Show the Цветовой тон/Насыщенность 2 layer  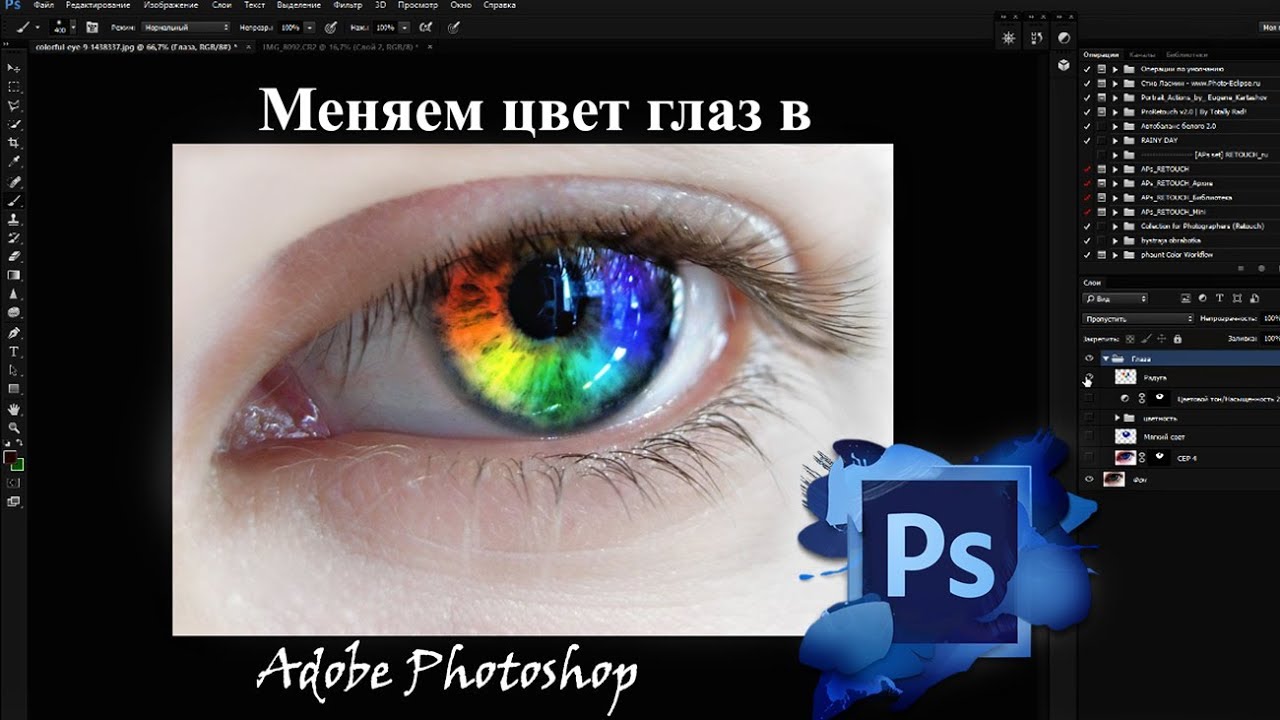1089,398
